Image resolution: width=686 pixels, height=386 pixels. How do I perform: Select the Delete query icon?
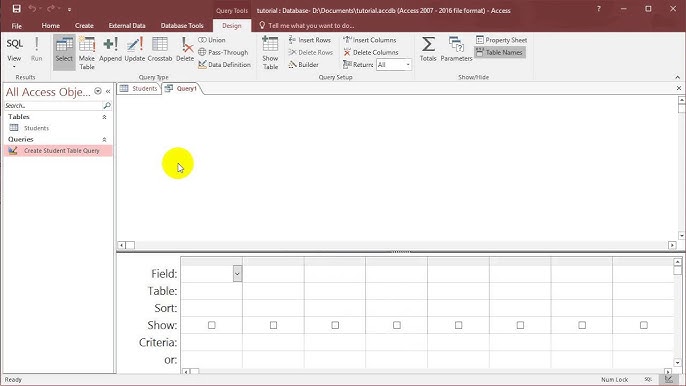point(185,49)
